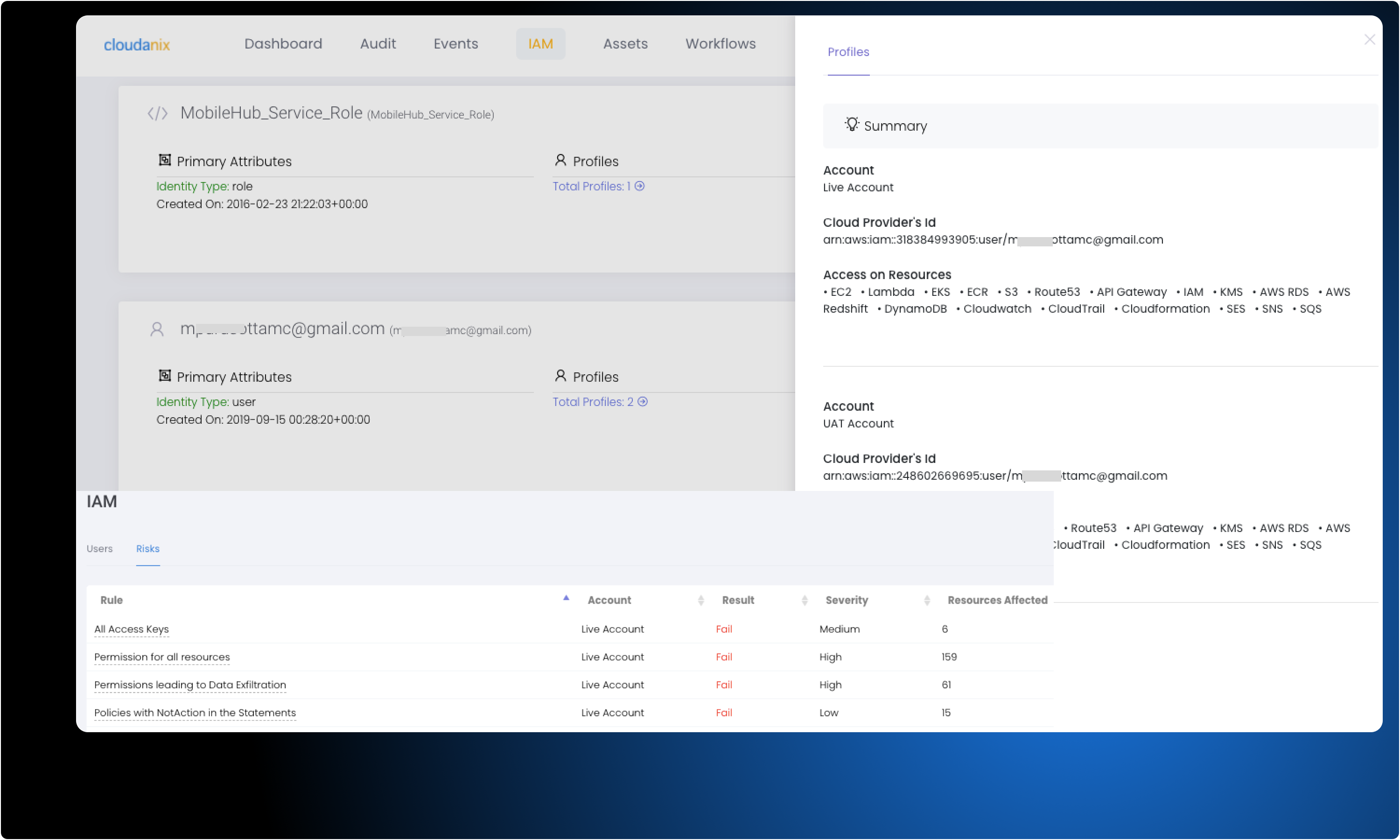Open Permissions leading to Data Exfiltration rule

(189, 685)
